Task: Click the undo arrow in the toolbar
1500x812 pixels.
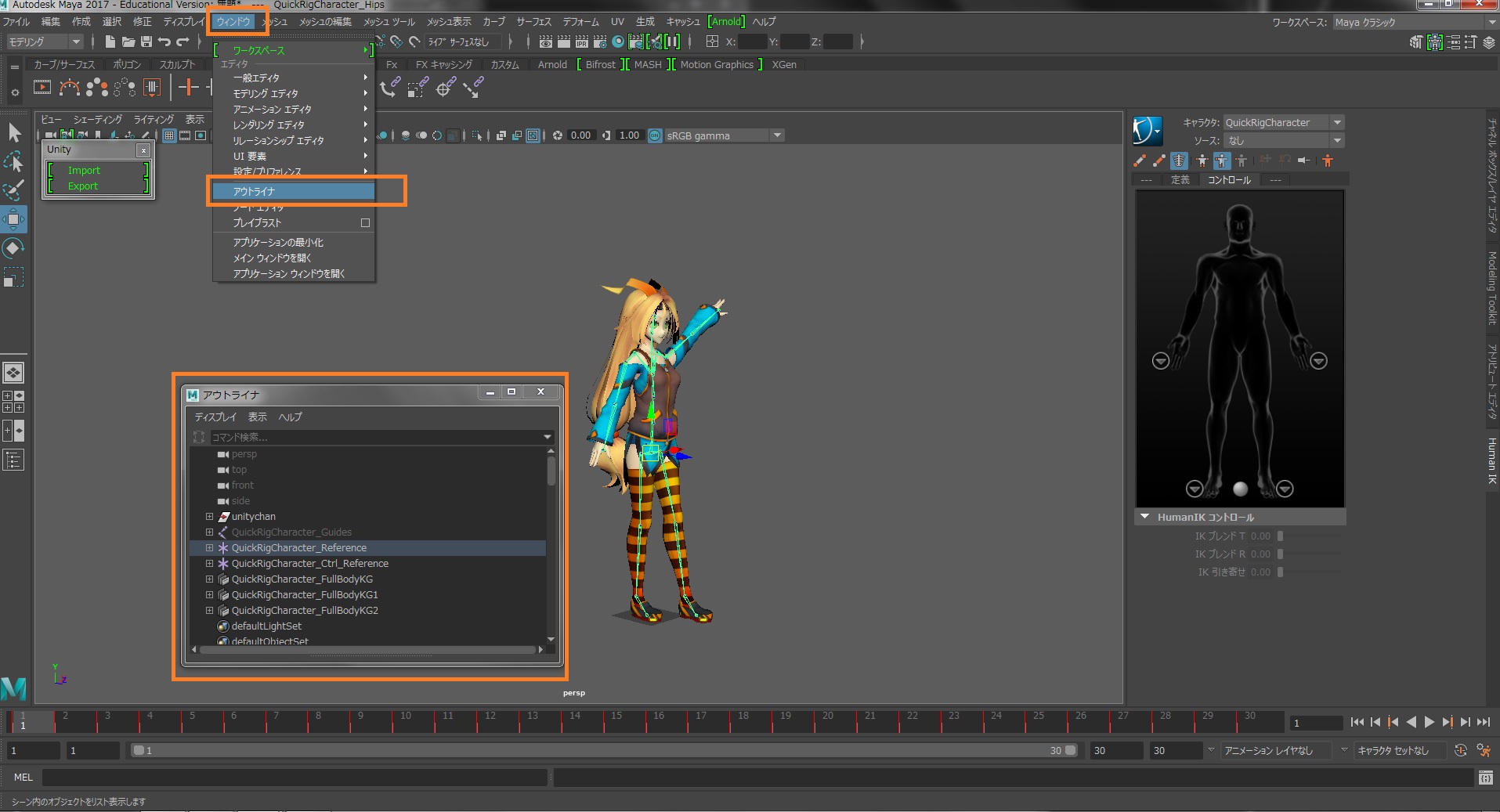Action: click(164, 42)
